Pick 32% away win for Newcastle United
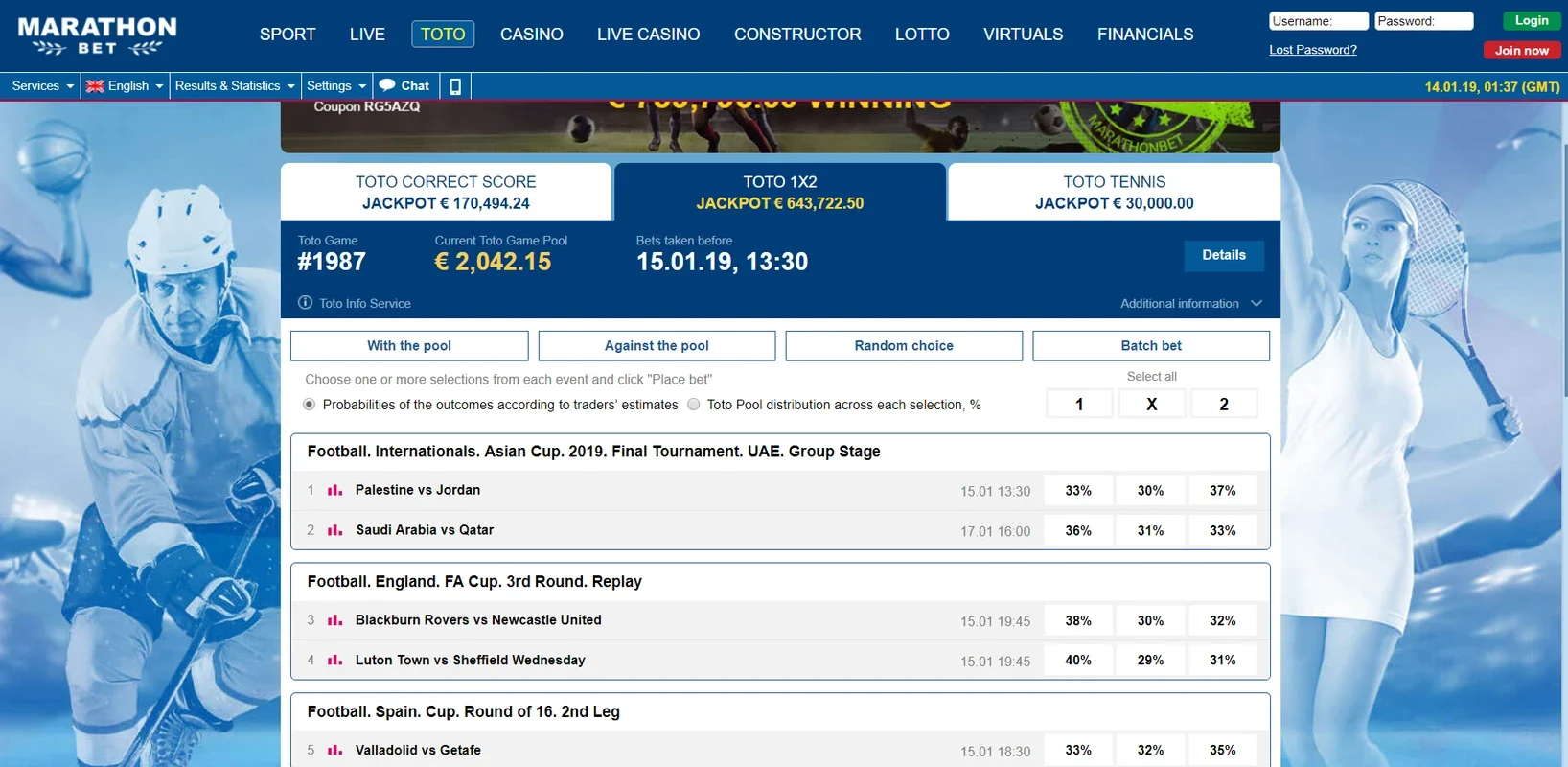Viewport: 1568px width, 767px height. pyautogui.click(x=1222, y=621)
